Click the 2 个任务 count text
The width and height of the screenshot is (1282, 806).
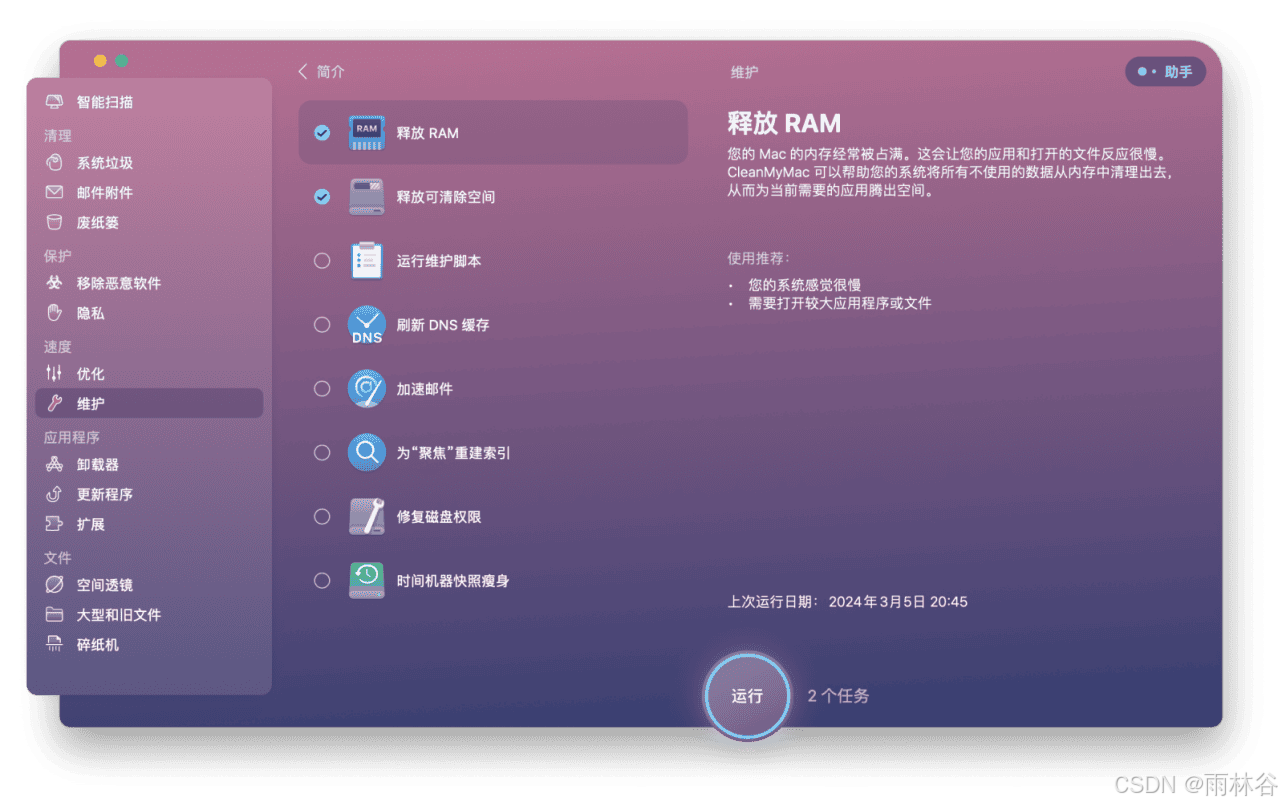click(838, 696)
